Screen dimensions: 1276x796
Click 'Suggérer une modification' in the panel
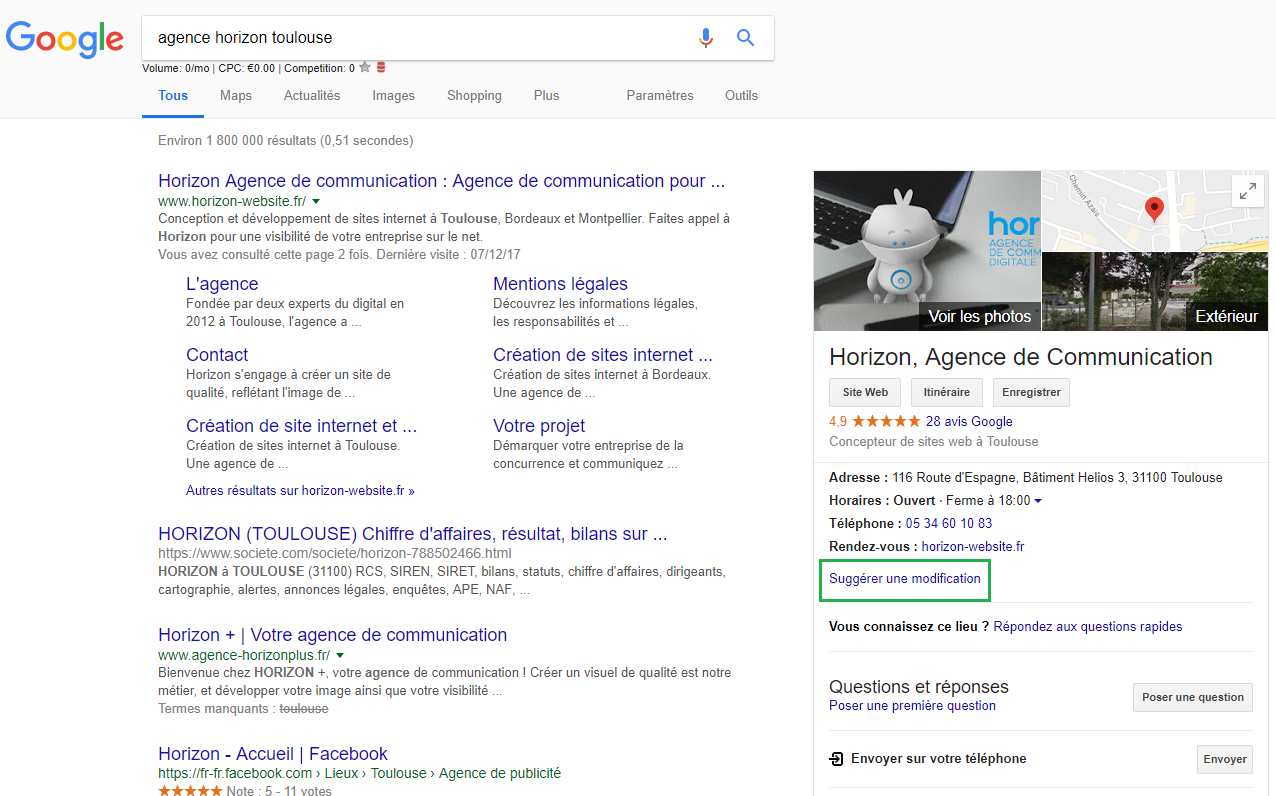tap(904, 580)
